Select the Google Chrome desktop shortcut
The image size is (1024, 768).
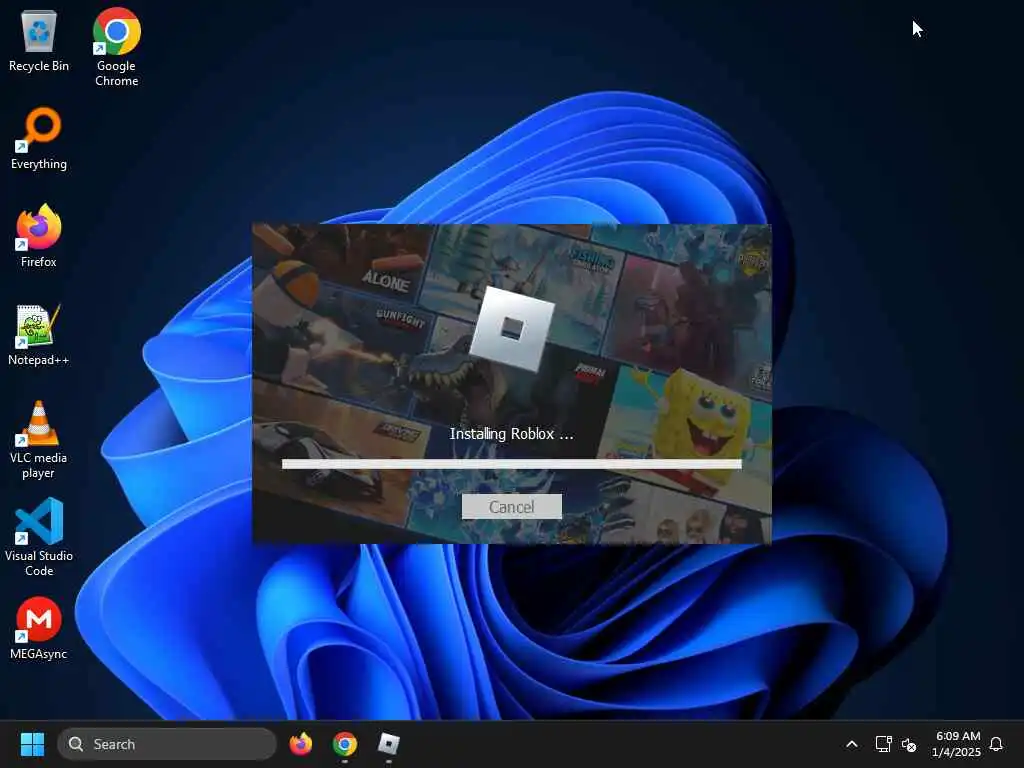116,47
